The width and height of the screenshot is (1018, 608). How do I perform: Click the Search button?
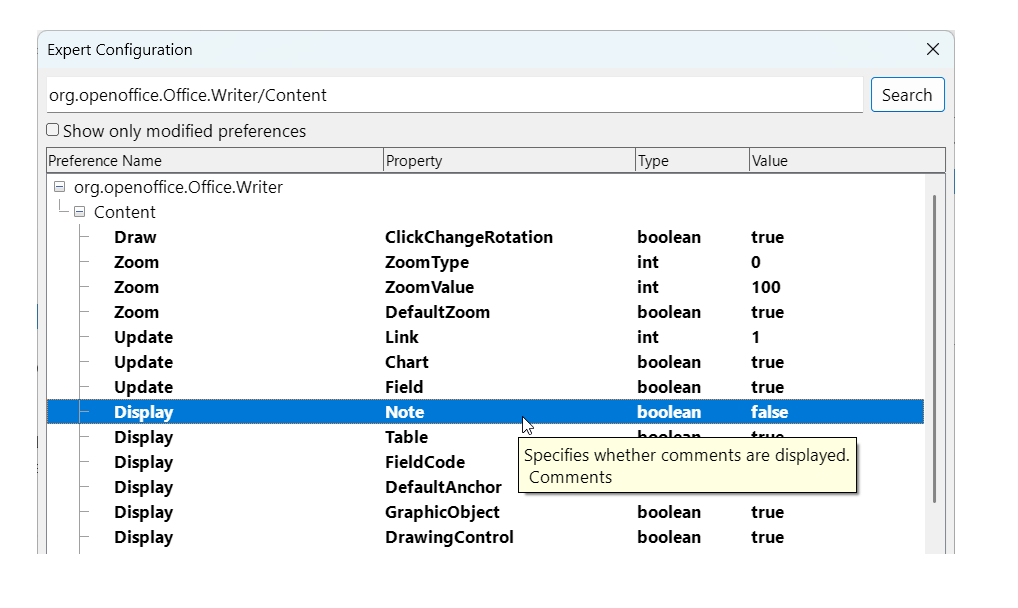[x=907, y=95]
